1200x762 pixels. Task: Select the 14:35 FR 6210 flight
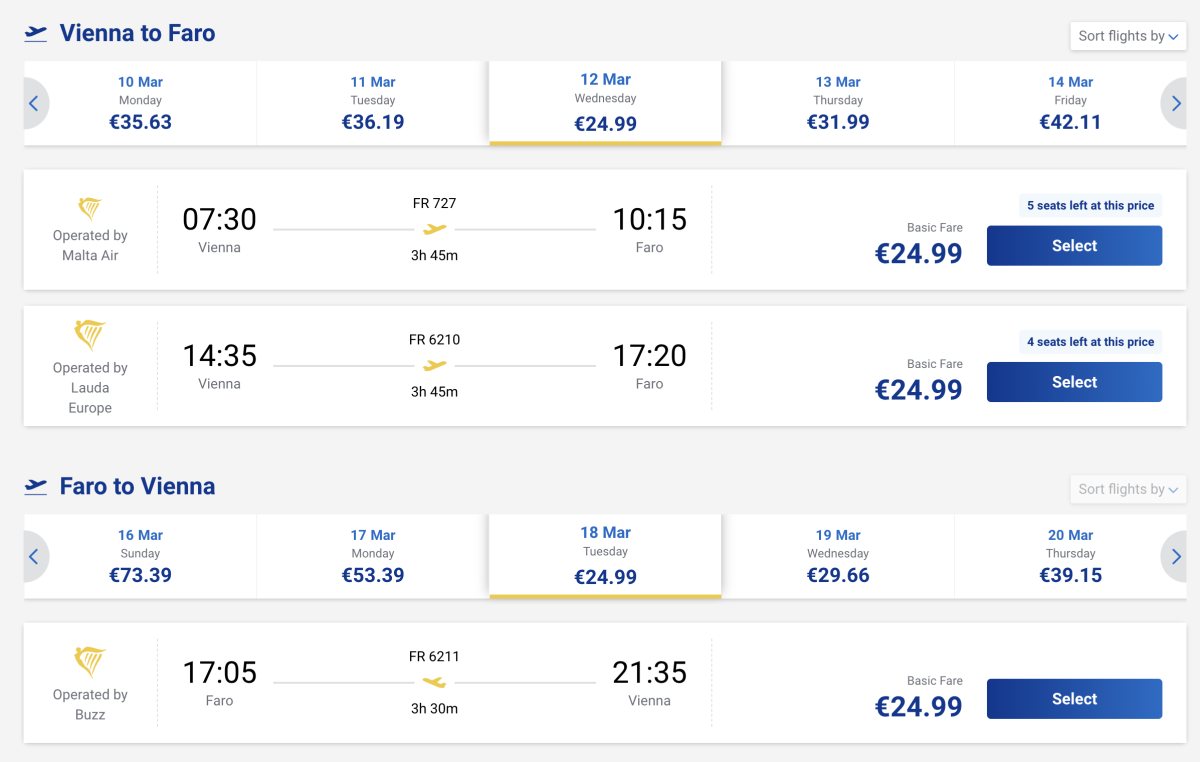tap(1074, 382)
